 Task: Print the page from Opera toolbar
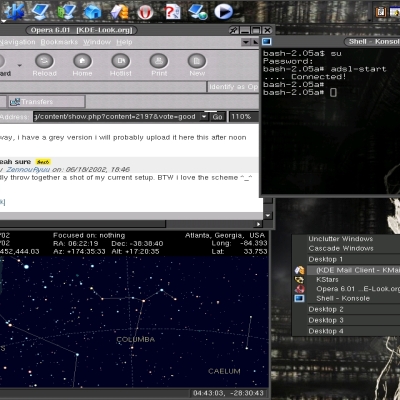[159, 65]
